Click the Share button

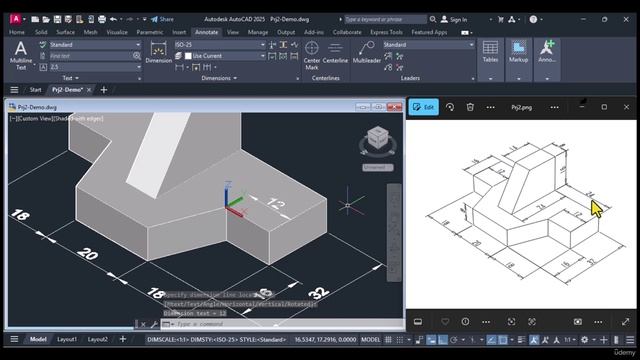(x=162, y=19)
